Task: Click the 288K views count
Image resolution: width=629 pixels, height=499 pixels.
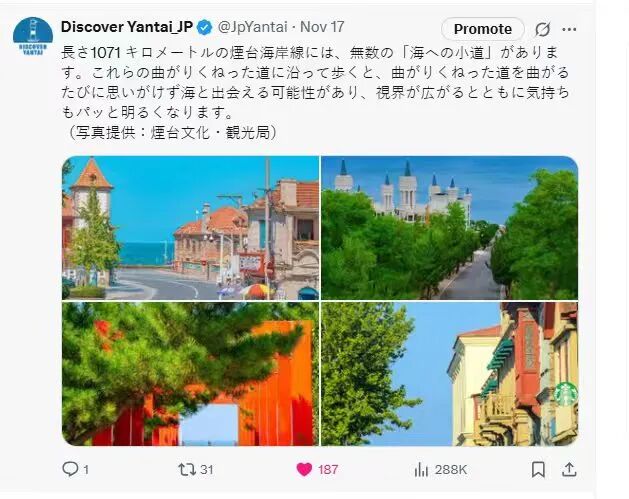Action: [x=450, y=470]
